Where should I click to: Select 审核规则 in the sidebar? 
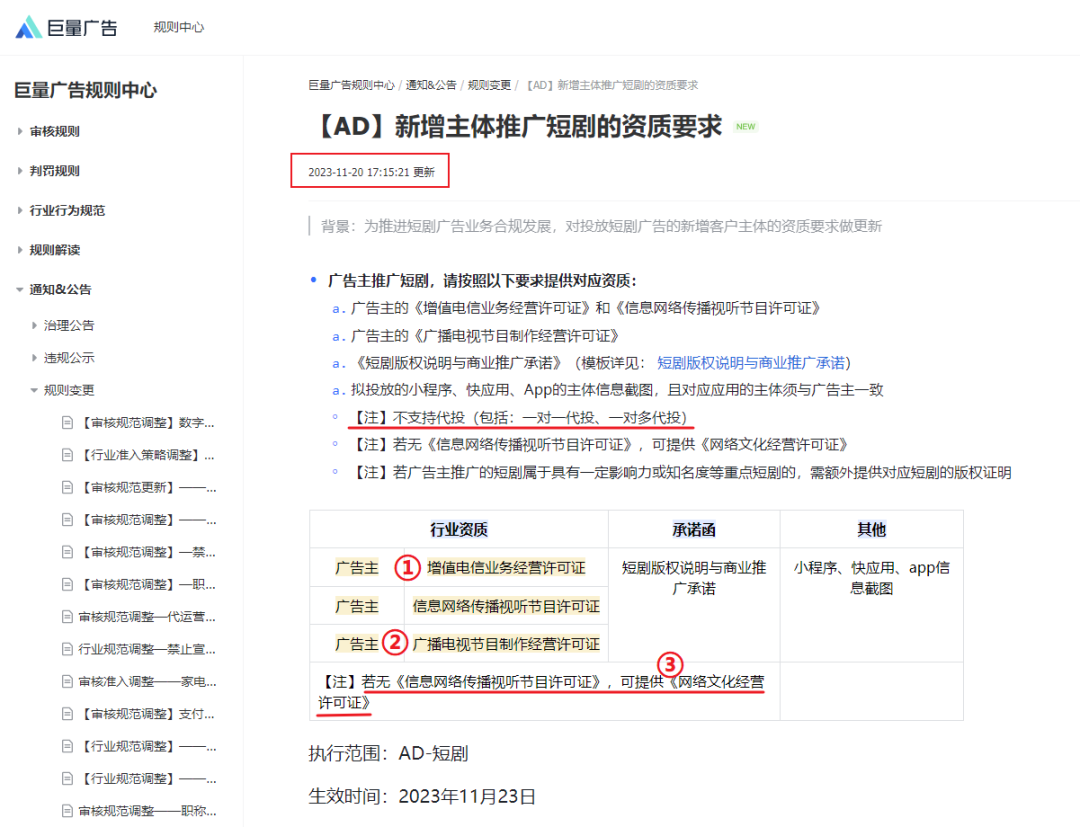click(54, 132)
